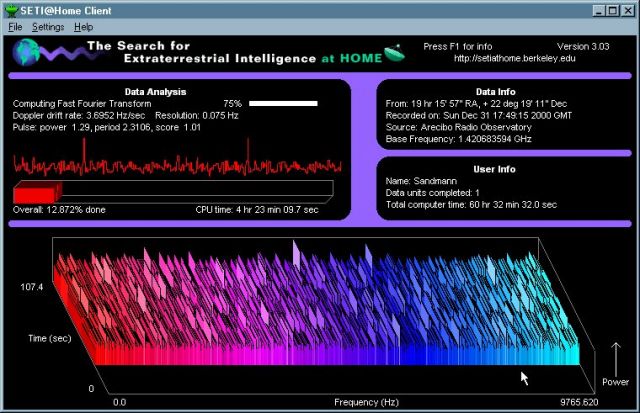Click the 'From: 19 hr 15' 57" RA' line
This screenshot has height=413, width=640.
[476, 104]
